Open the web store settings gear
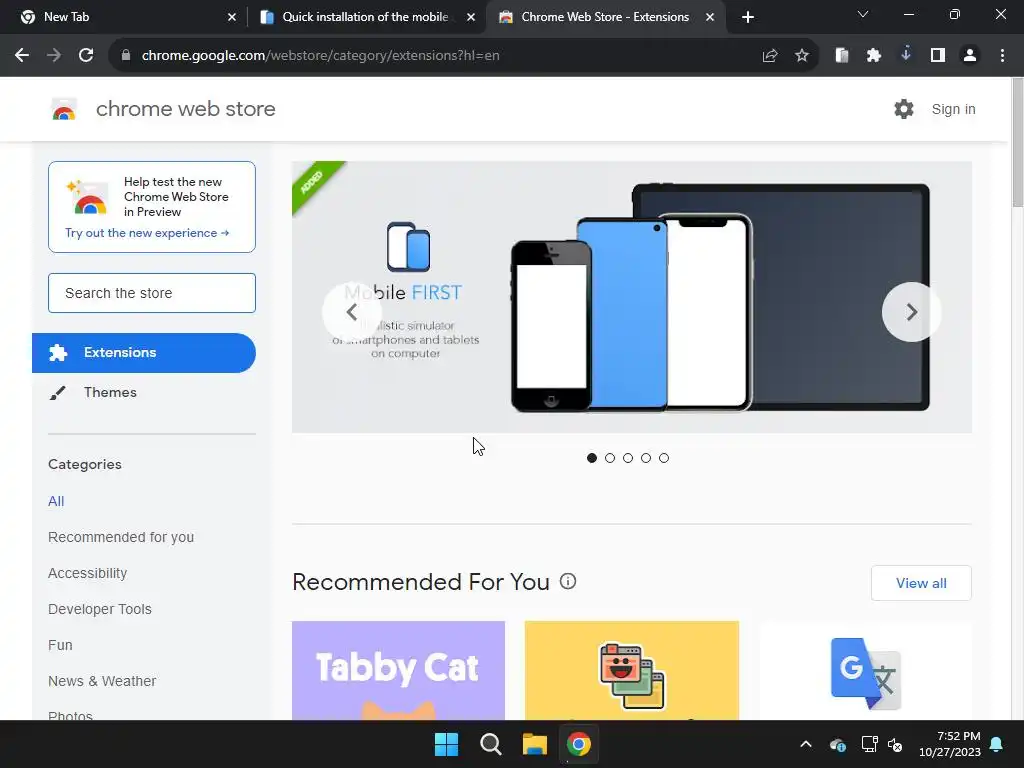 click(904, 109)
